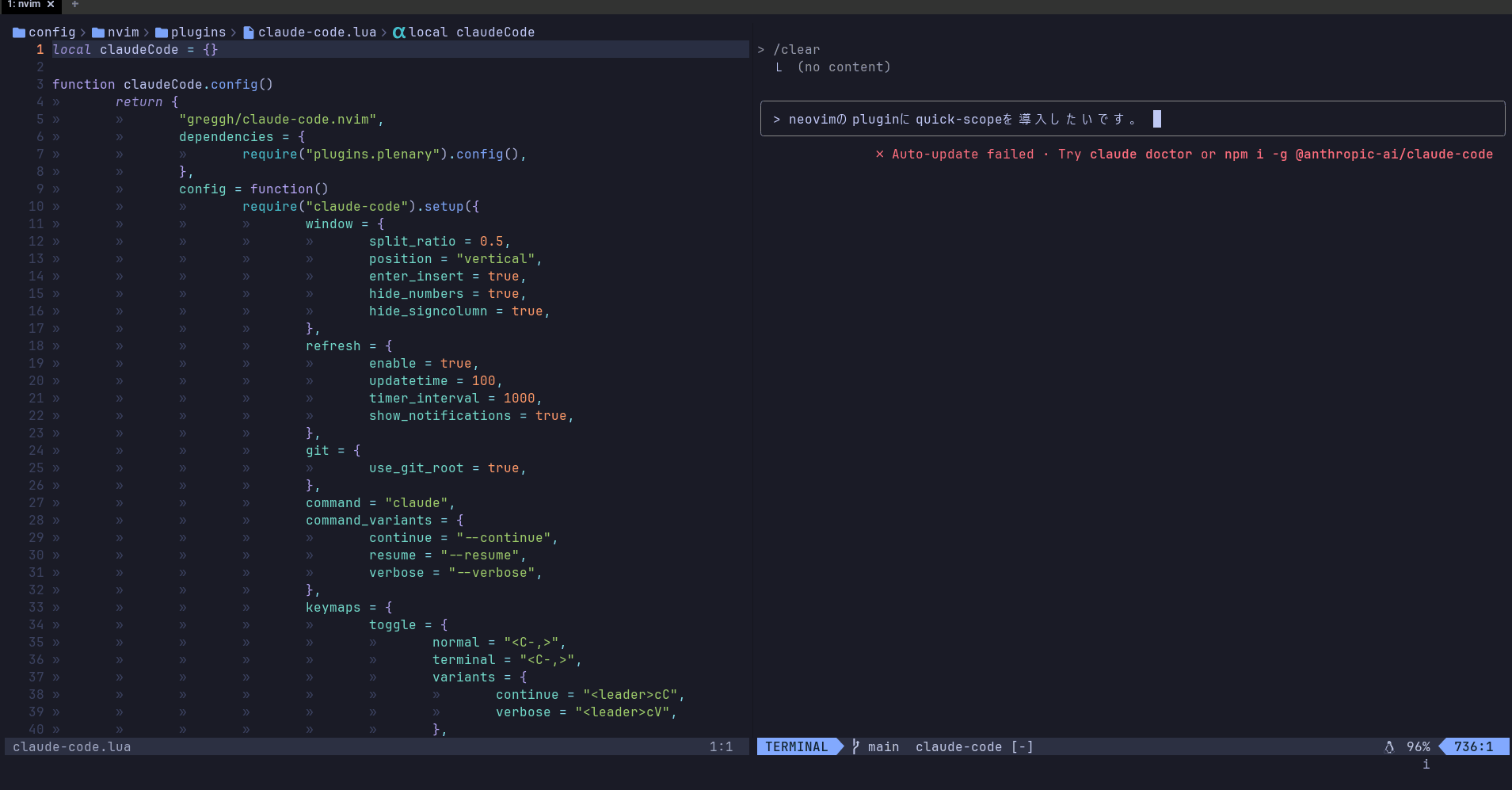Click 'split_ratio = 0.5' line

click(x=436, y=242)
